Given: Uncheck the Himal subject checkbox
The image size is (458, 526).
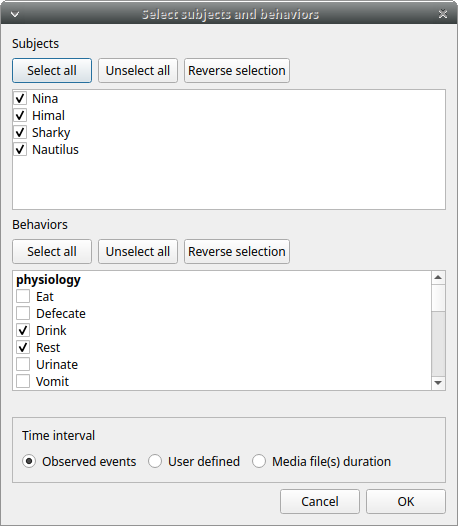Looking at the screenshot, I should [20, 115].
